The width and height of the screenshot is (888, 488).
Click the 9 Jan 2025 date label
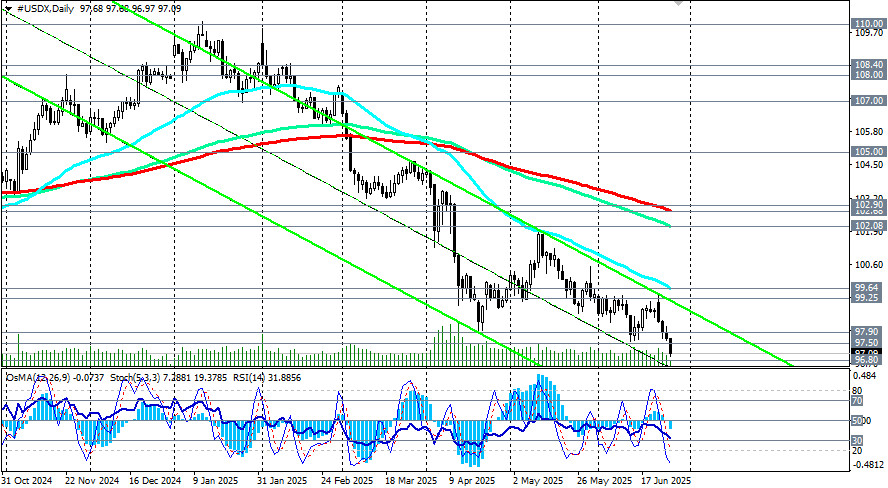(x=217, y=481)
